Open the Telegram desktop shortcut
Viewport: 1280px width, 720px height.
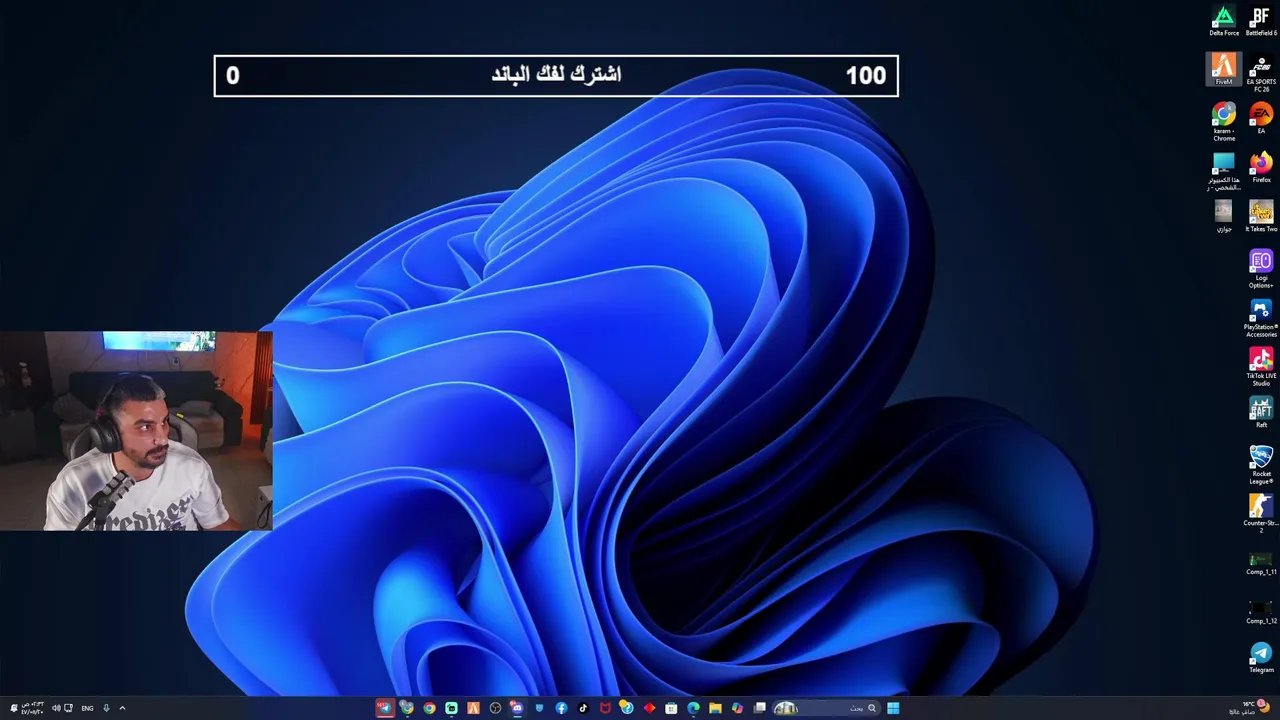pyautogui.click(x=1261, y=657)
